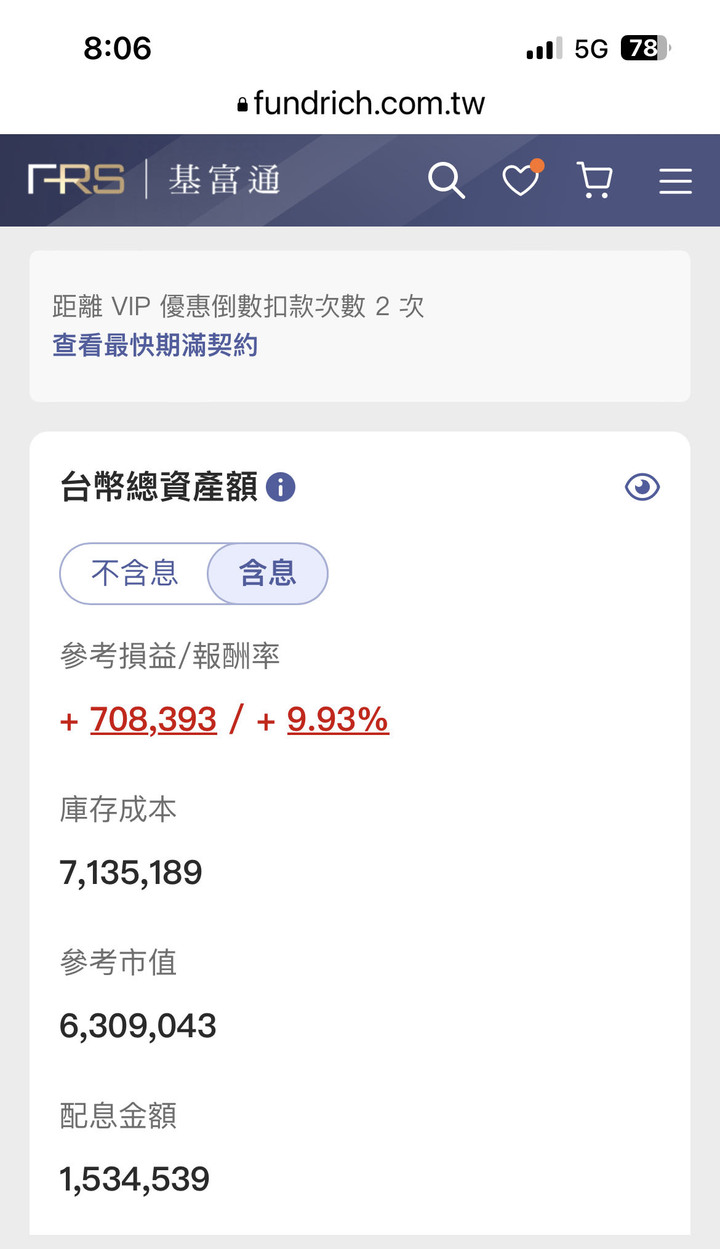Hide asset amounts with the eye icon

coord(642,487)
